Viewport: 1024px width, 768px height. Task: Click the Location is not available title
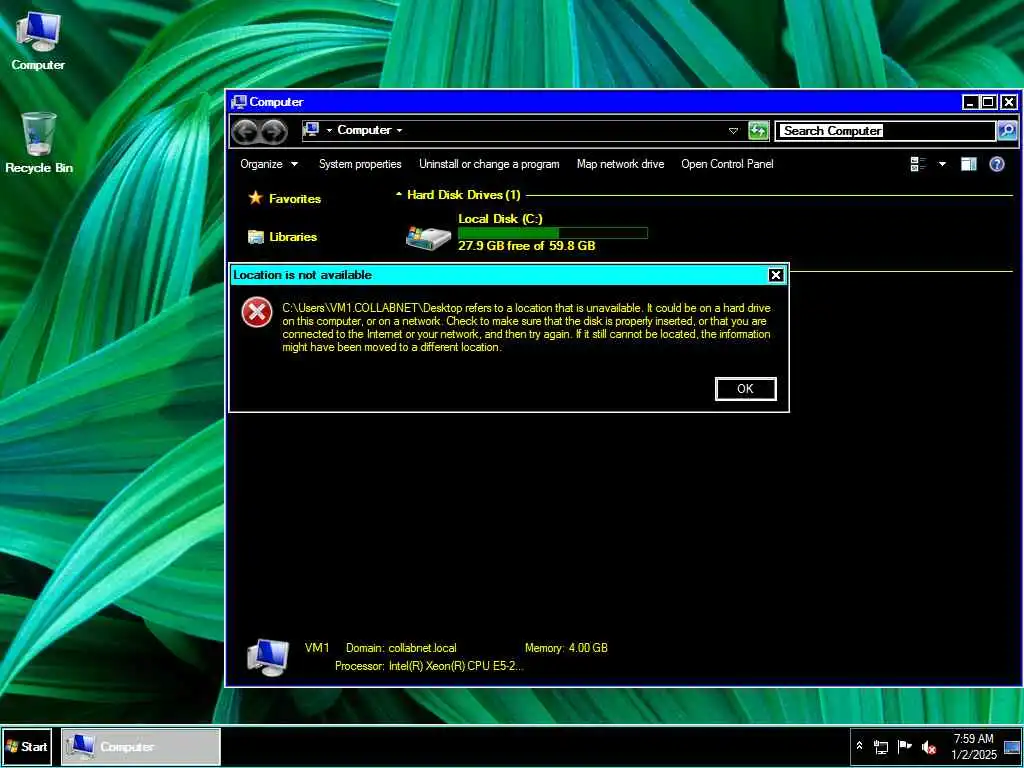(302, 275)
